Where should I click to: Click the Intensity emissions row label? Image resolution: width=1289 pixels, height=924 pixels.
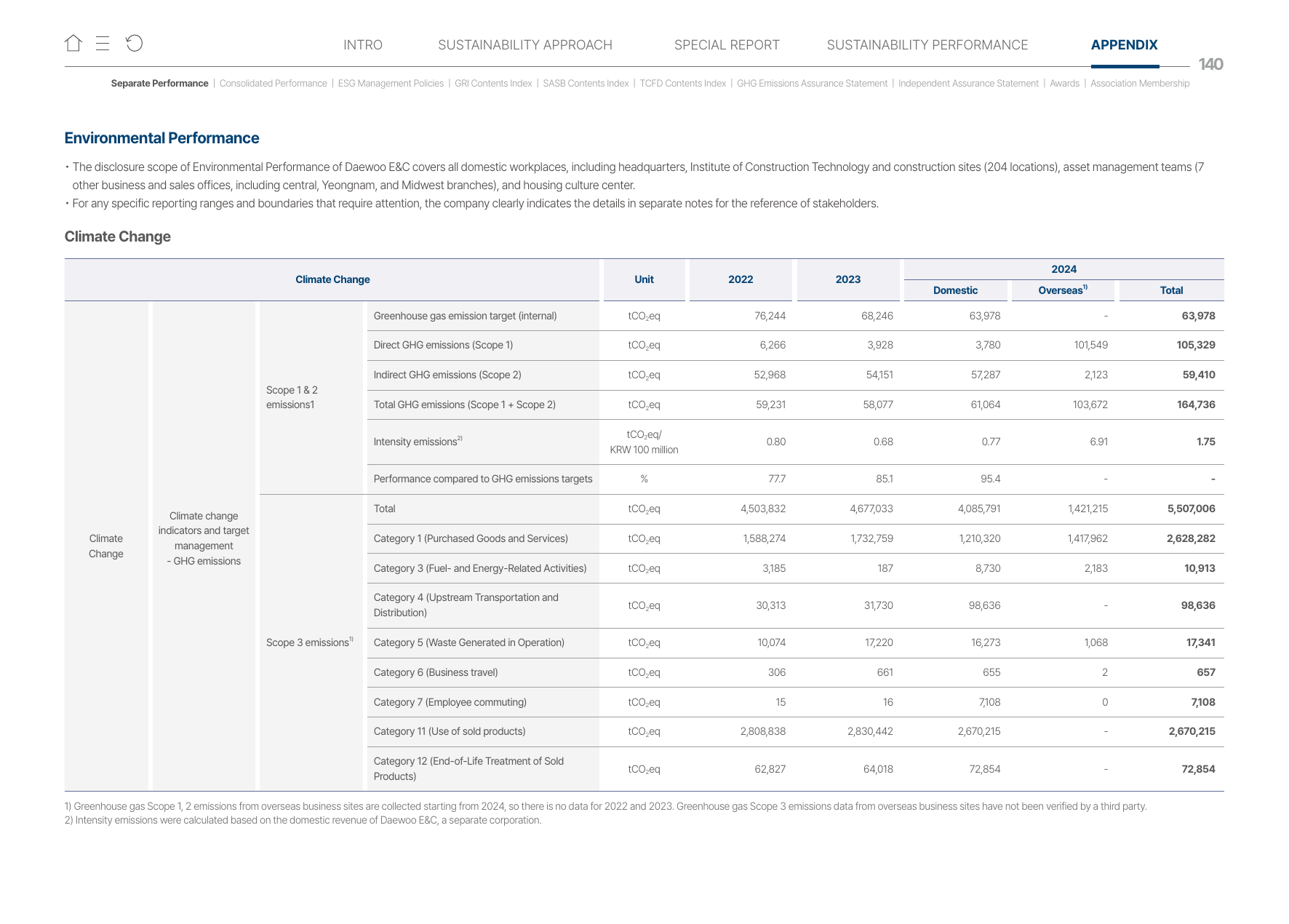418,442
